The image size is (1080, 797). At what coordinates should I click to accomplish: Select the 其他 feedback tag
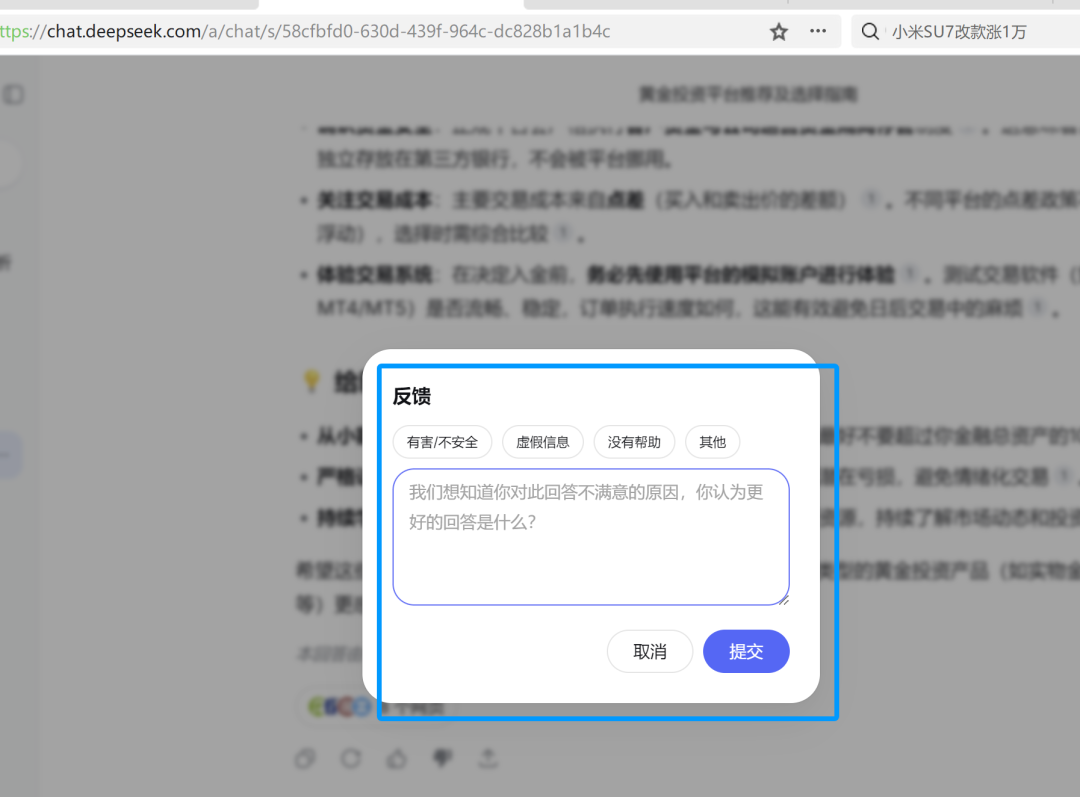point(712,442)
